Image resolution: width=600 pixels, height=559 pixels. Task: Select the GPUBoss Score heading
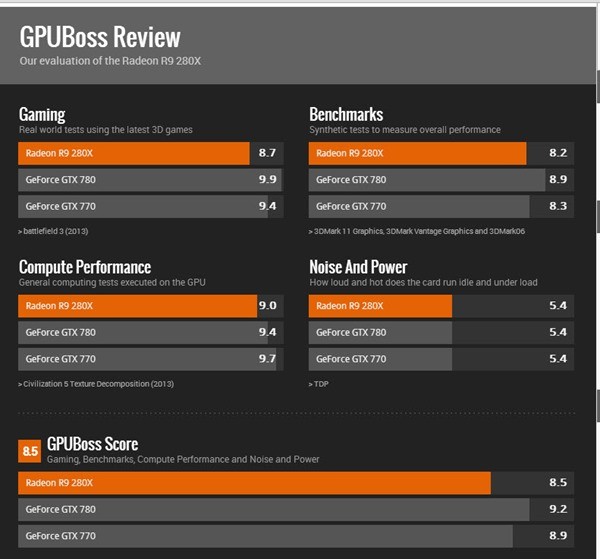[93, 444]
